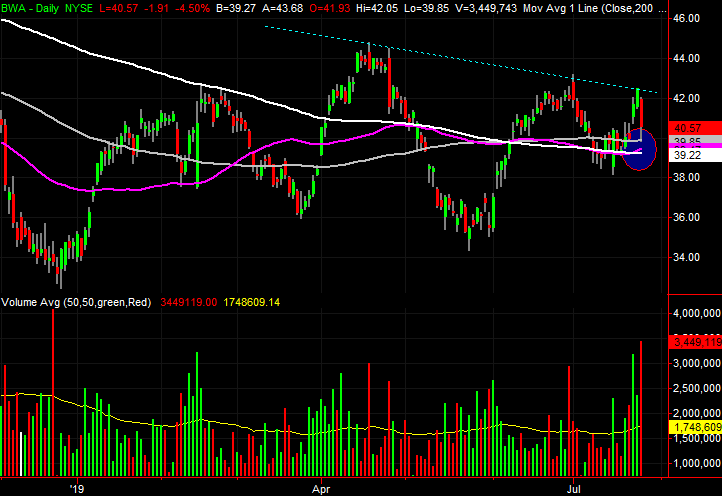This screenshot has width=722, height=496.
Task: Click the Apr date axis label
Action: 321,488
